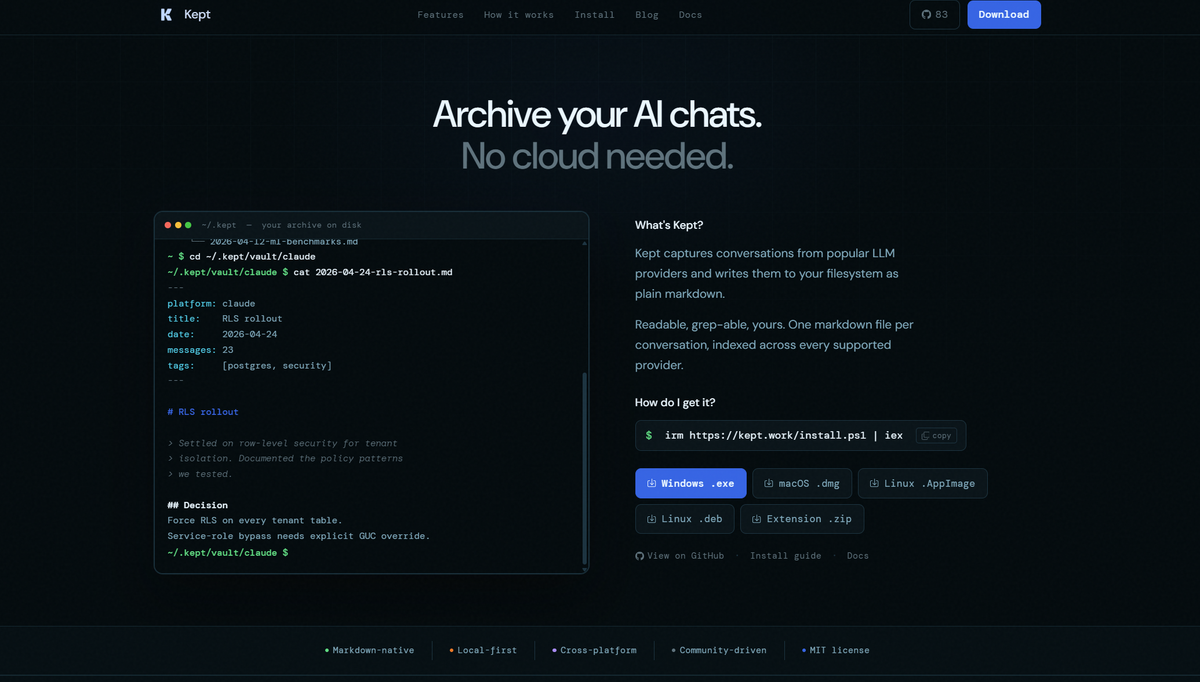
Task: Click the terminal title '~/.kept — your archive on disk'
Action: tap(281, 225)
